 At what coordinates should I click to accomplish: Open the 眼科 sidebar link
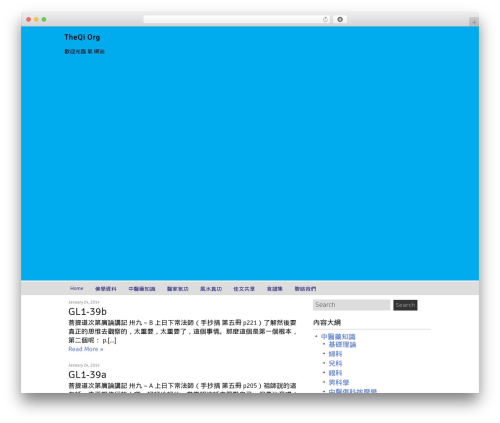point(335,373)
